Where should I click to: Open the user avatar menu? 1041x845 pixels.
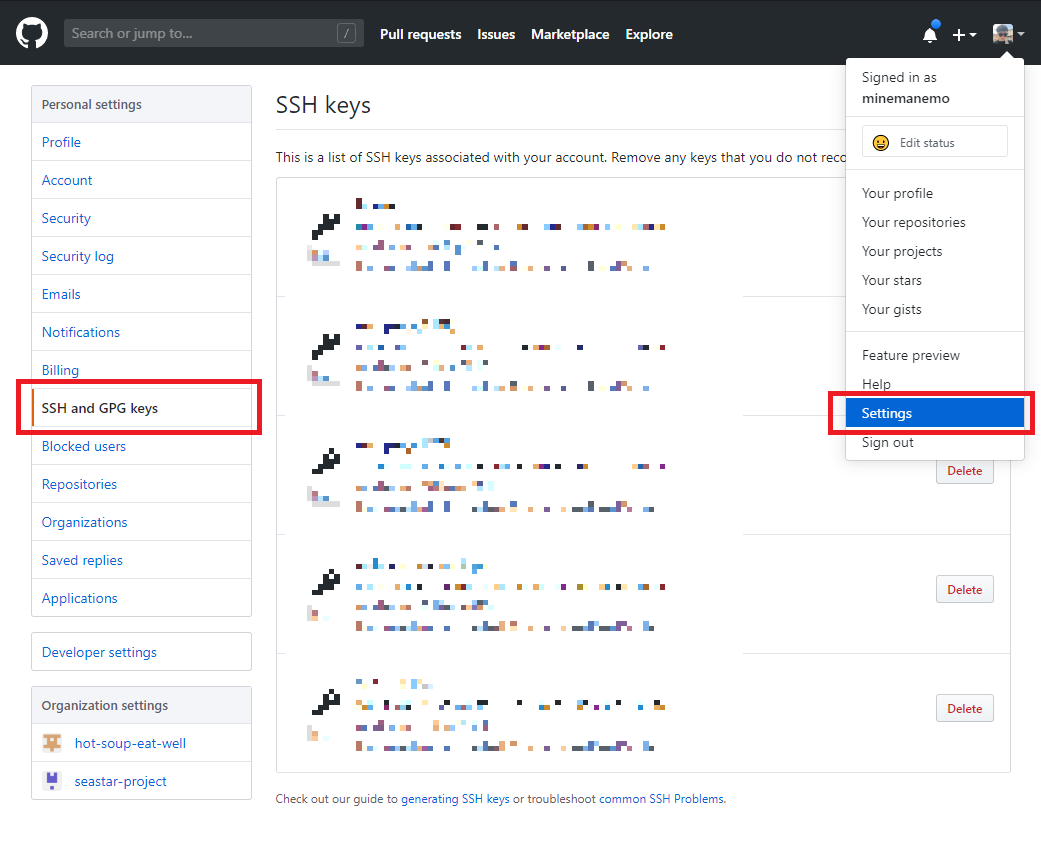1008,33
